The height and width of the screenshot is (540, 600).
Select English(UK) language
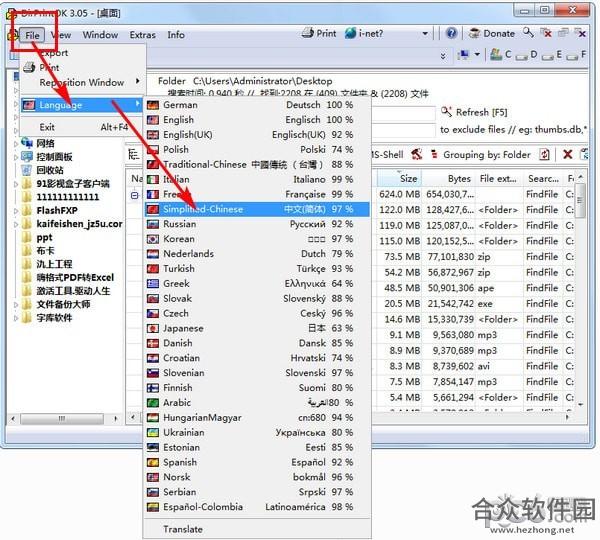pos(256,135)
